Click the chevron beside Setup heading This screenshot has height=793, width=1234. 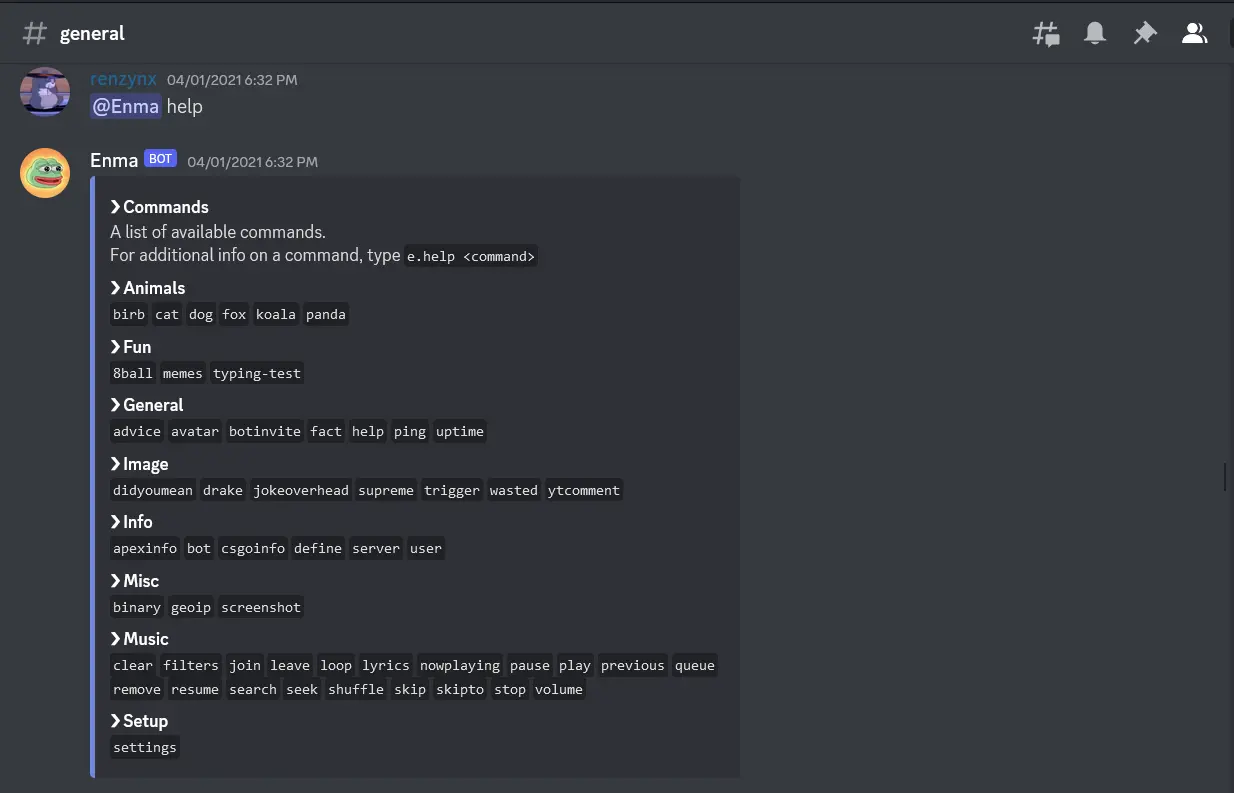click(116, 721)
